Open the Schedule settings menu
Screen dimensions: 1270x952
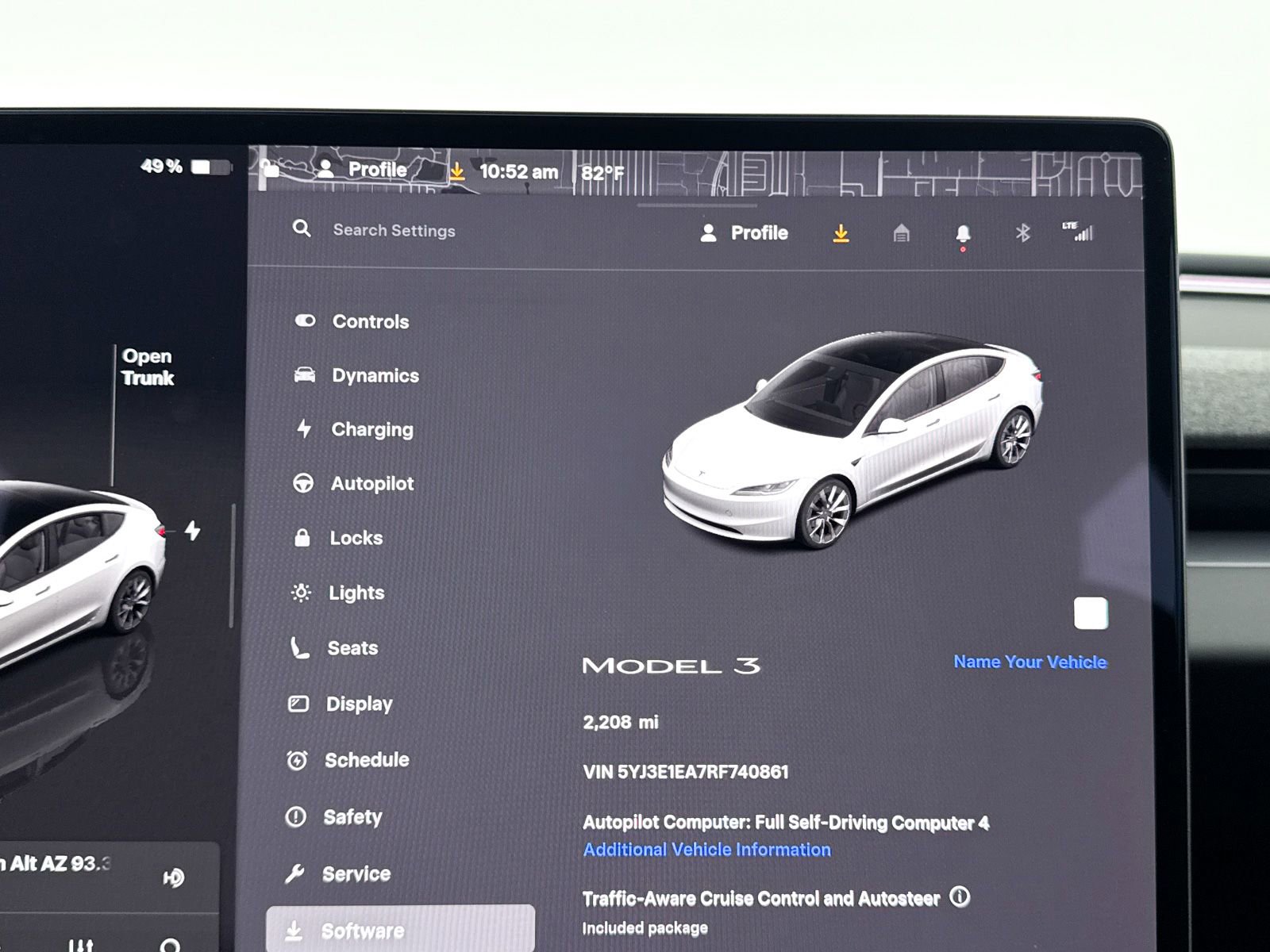click(x=348, y=760)
